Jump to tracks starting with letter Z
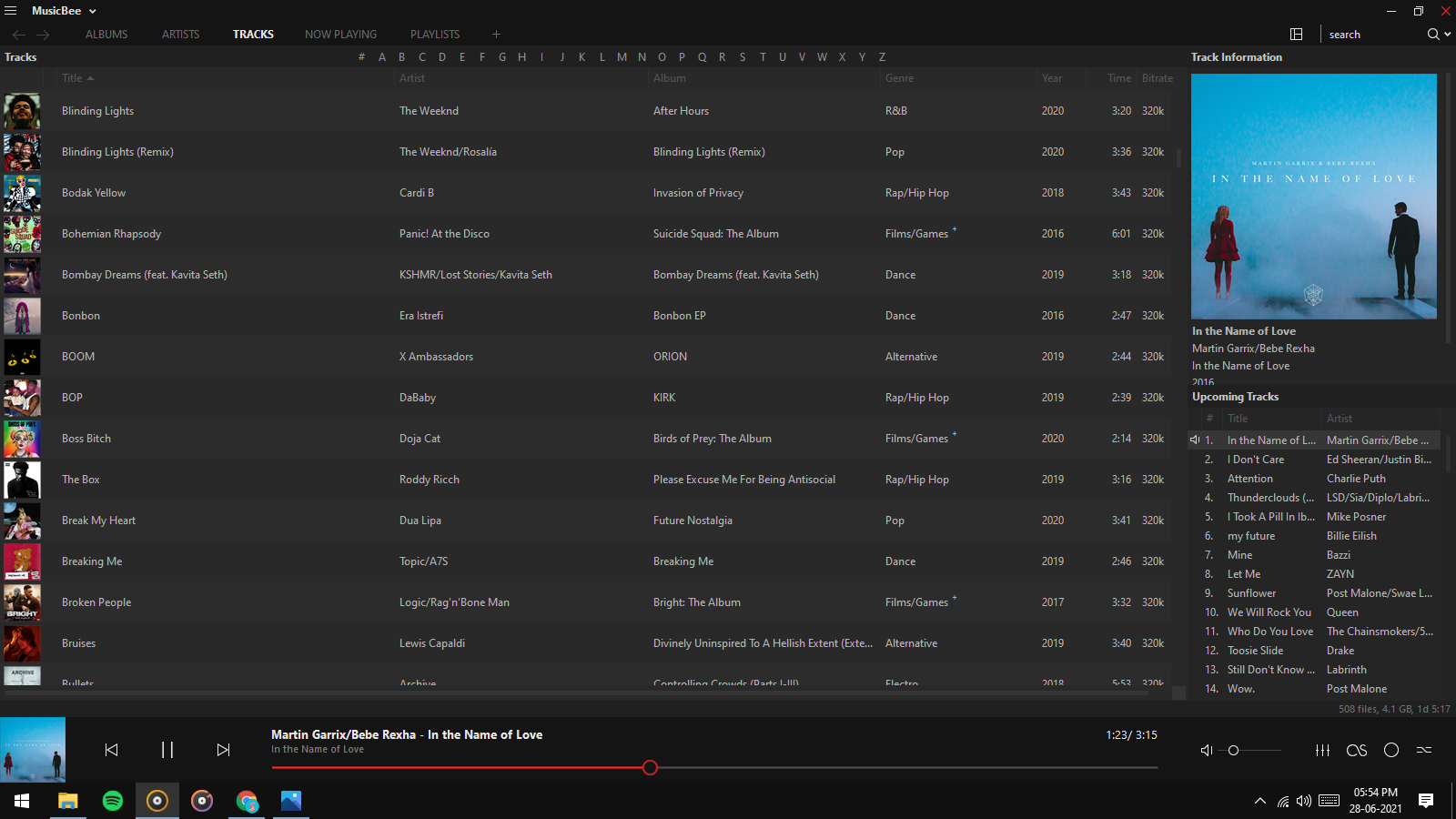Viewport: 1456px width, 819px height. (x=882, y=57)
